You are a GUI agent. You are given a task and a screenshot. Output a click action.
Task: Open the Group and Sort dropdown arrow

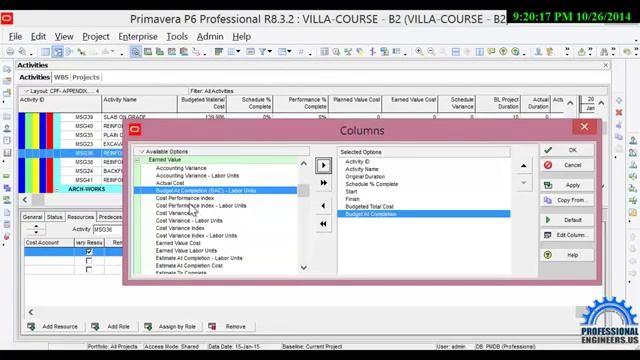pos(289,52)
